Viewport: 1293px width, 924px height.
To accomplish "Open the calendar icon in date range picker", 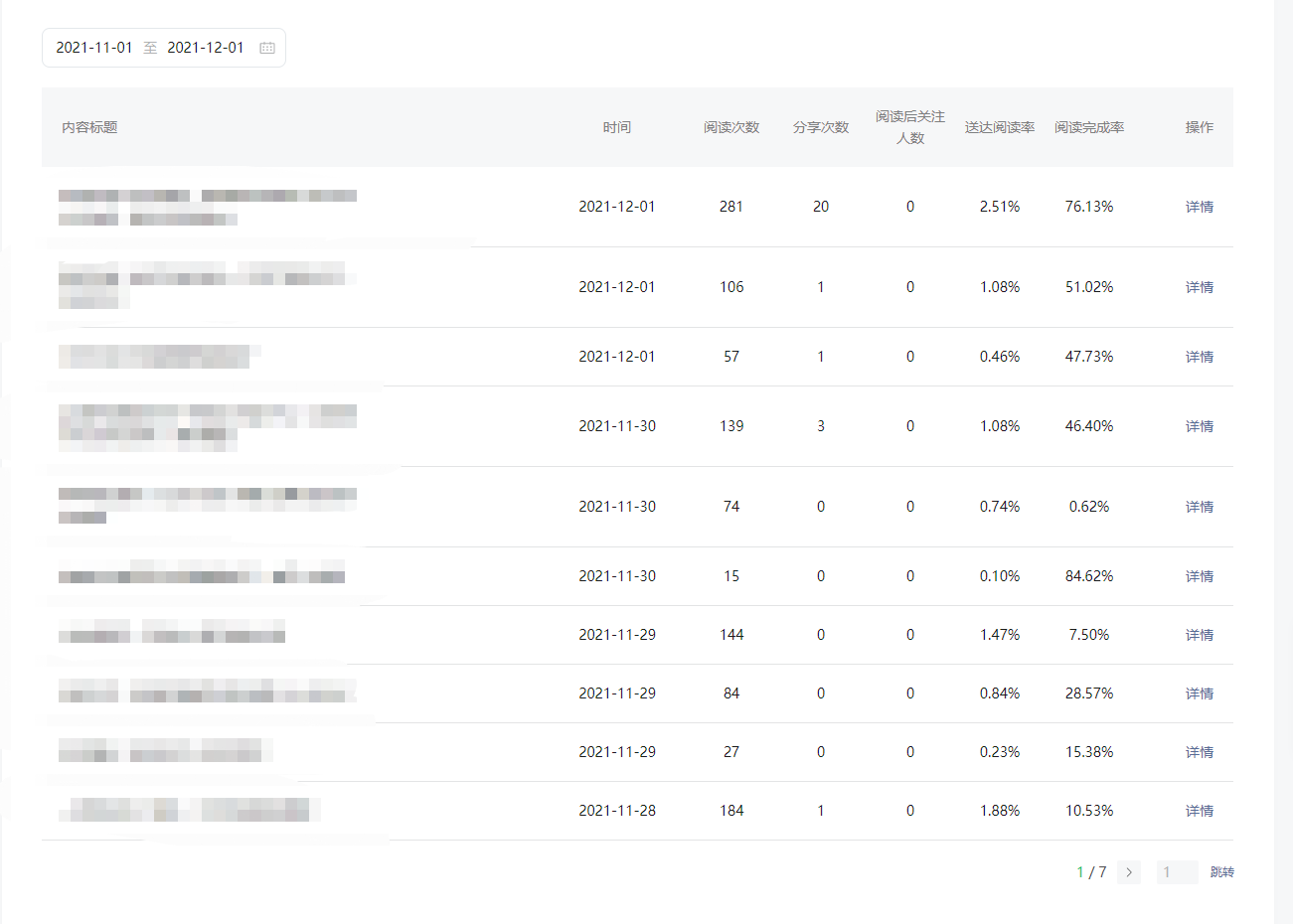I will [267, 48].
